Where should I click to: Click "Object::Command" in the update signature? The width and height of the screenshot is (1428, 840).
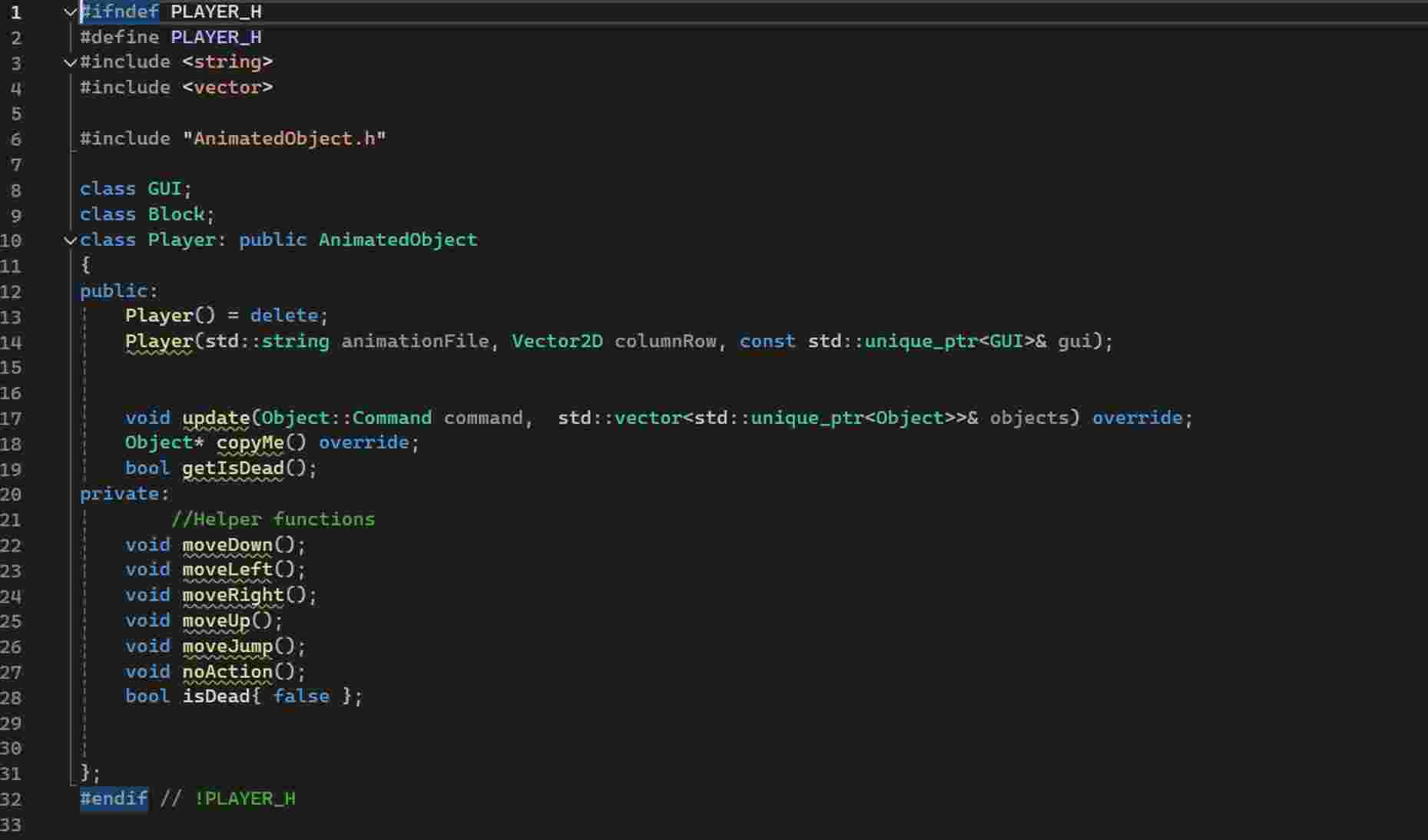[347, 418]
